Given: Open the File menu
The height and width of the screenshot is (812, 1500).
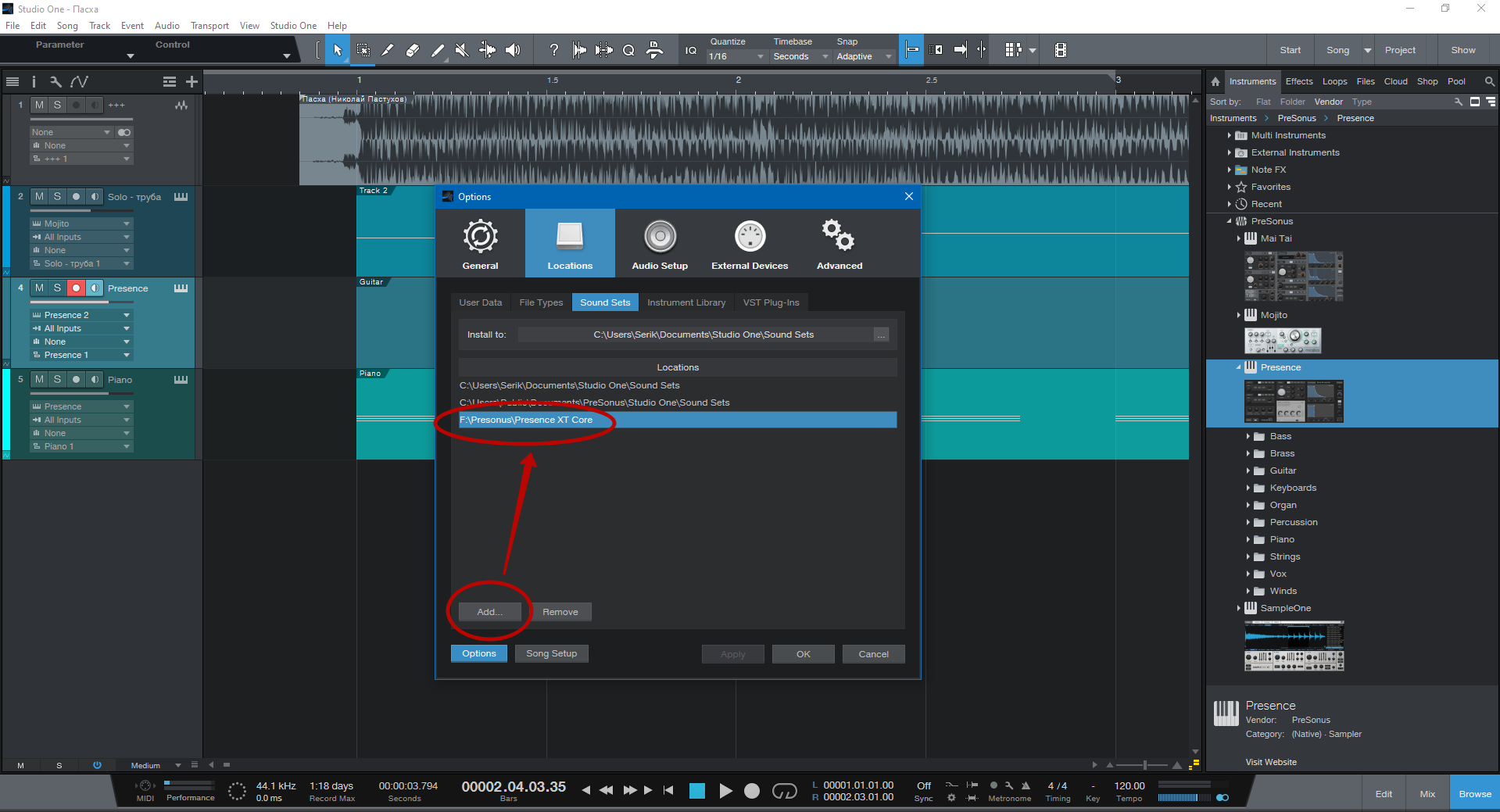Looking at the screenshot, I should 13,26.
